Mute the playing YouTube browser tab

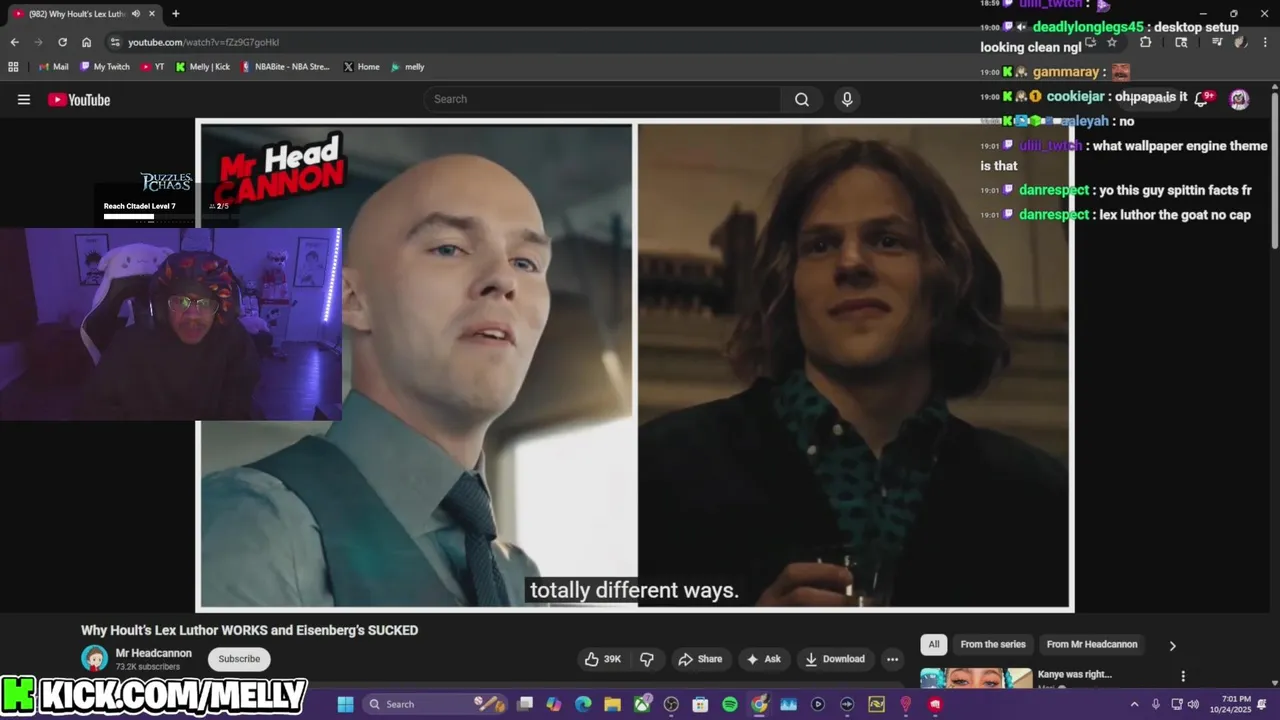click(136, 14)
